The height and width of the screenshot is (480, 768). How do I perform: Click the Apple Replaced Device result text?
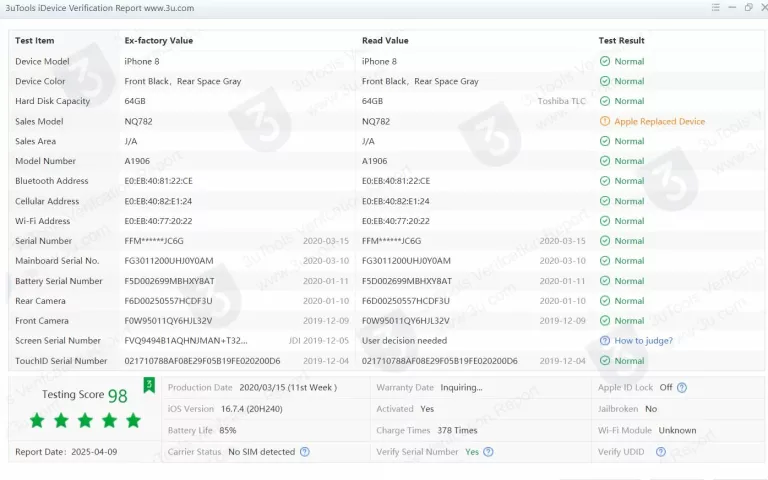point(659,121)
